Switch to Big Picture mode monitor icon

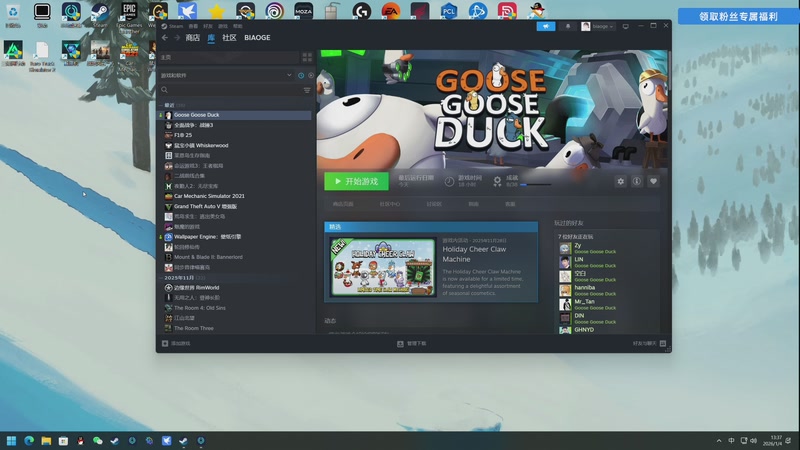pos(626,26)
